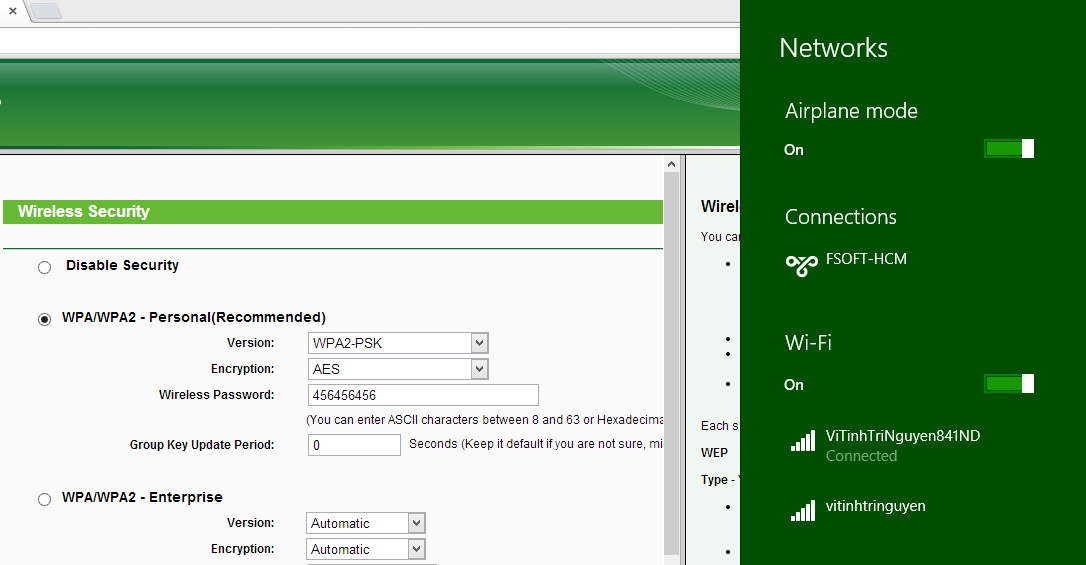Image resolution: width=1086 pixels, height=565 pixels.
Task: Toggle the Airplane mode switch
Action: tap(1009, 149)
